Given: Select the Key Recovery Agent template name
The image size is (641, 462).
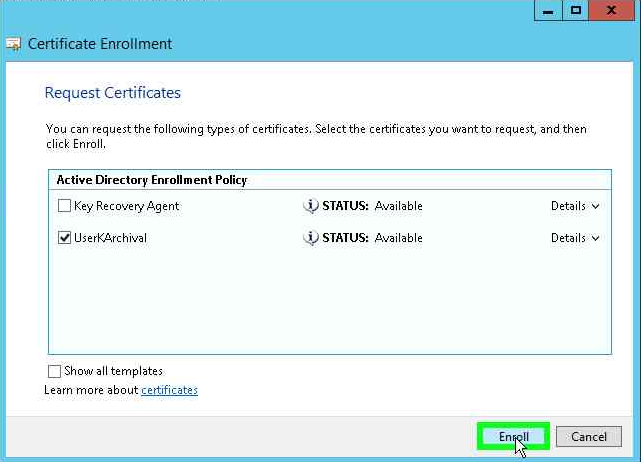Looking at the screenshot, I should point(126,206).
